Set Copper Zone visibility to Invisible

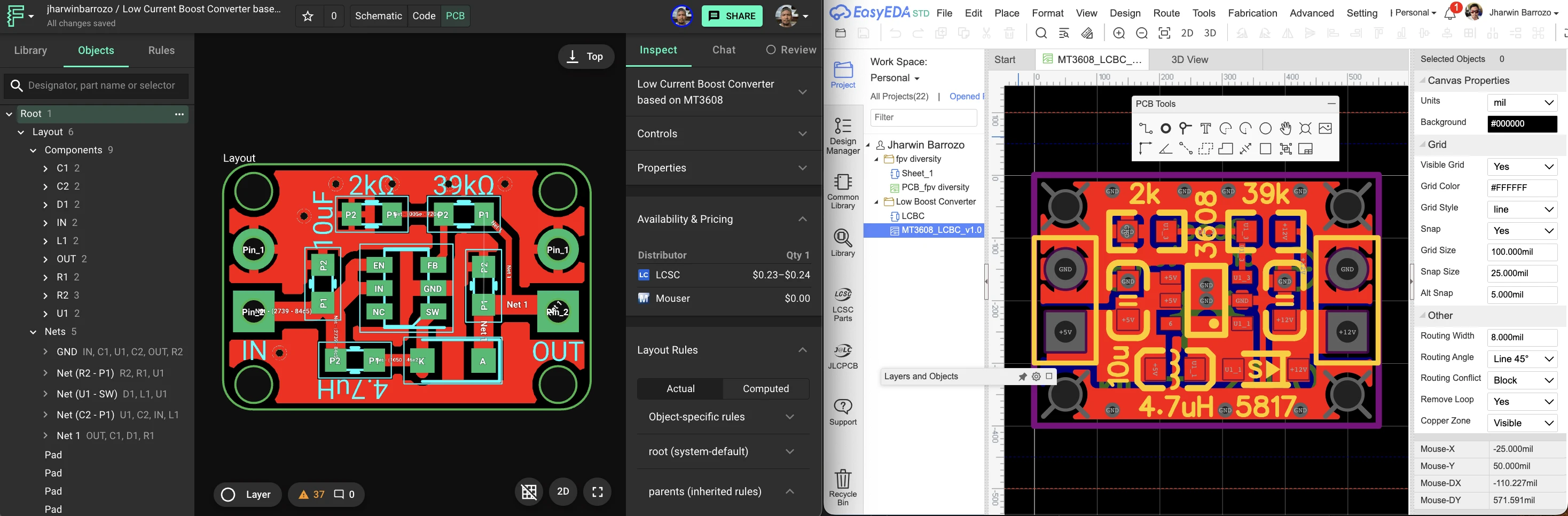click(1522, 423)
